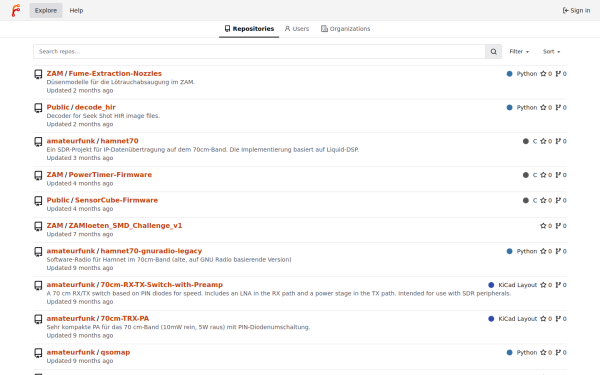The height and width of the screenshot is (375, 600).
Task: Open the qsomap repository link
Action: [x=115, y=352]
